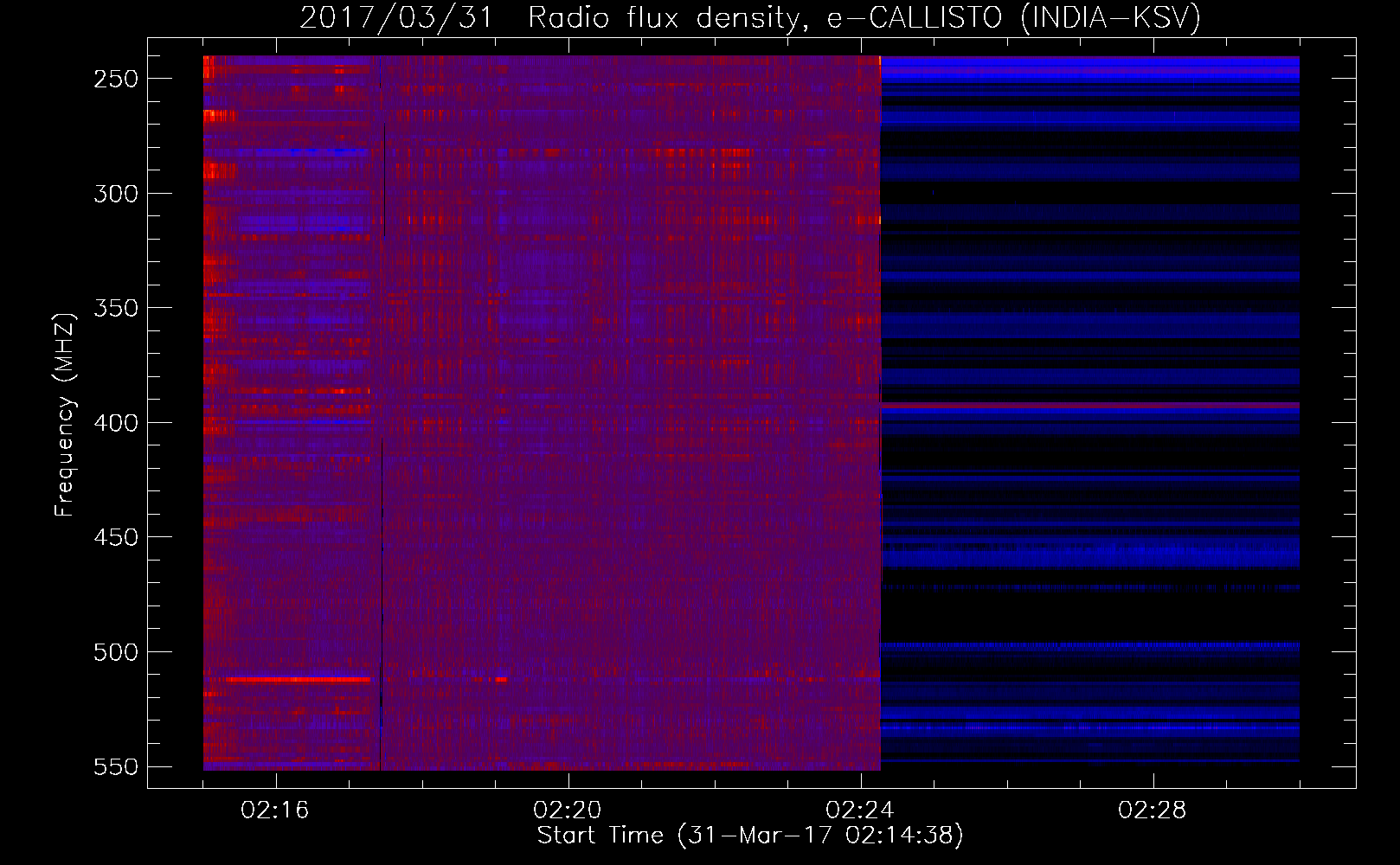Click the 250 frequency tick label
Screen dimensions: 1400x865
115,79
